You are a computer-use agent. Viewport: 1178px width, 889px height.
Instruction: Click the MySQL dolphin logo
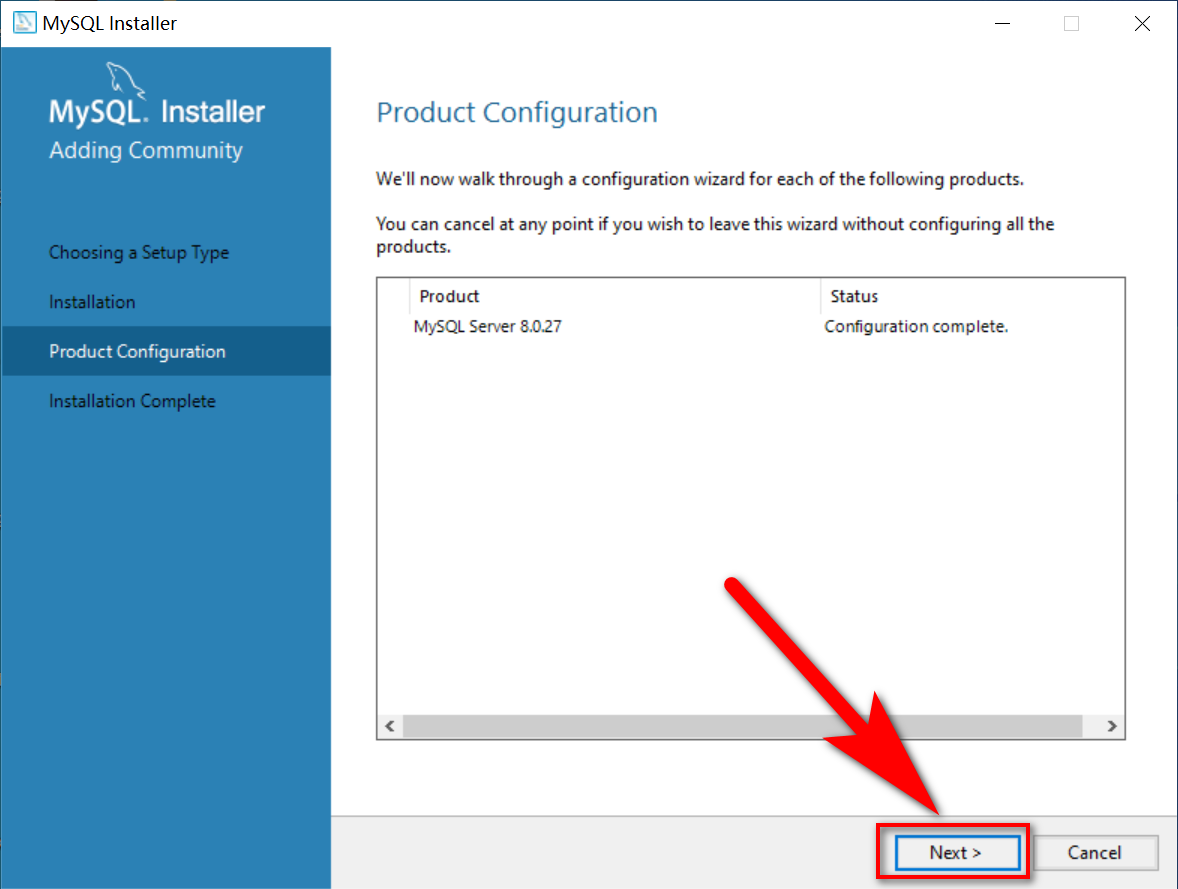[125, 80]
